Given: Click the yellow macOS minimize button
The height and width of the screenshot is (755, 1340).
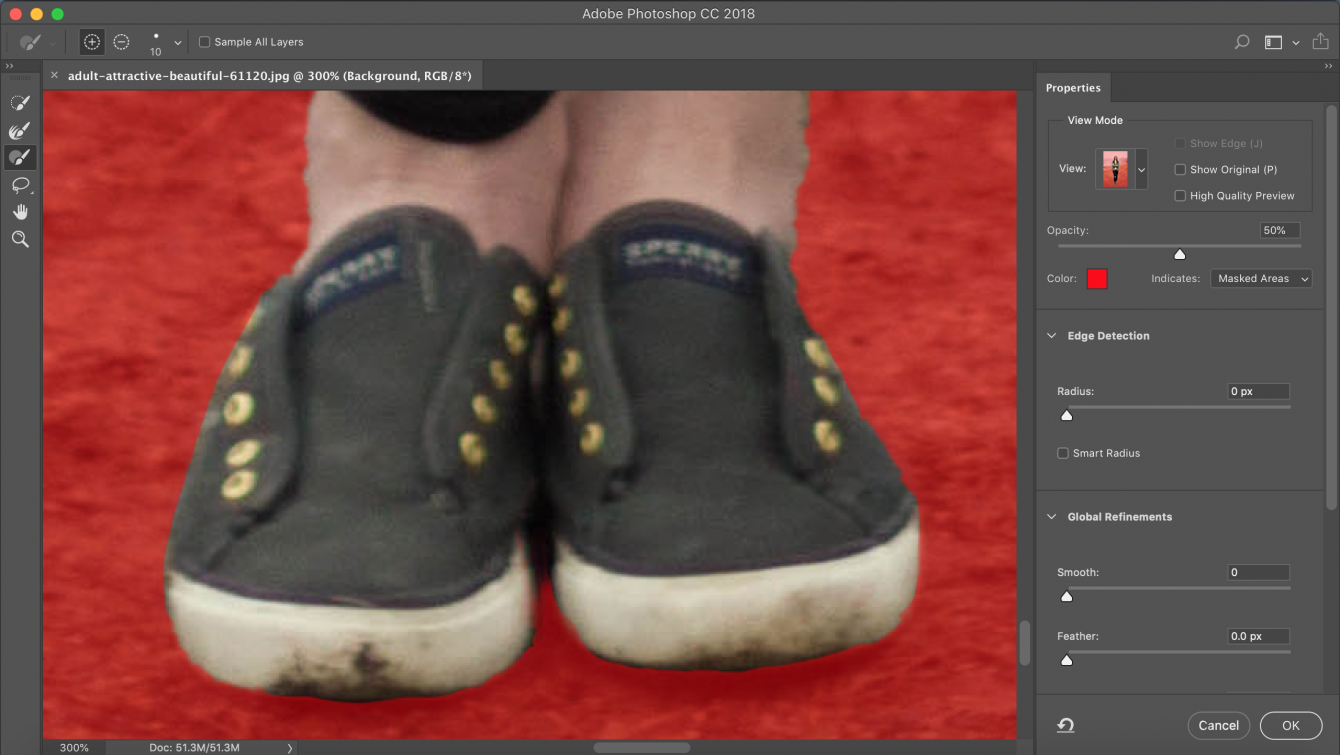Looking at the screenshot, I should [37, 14].
